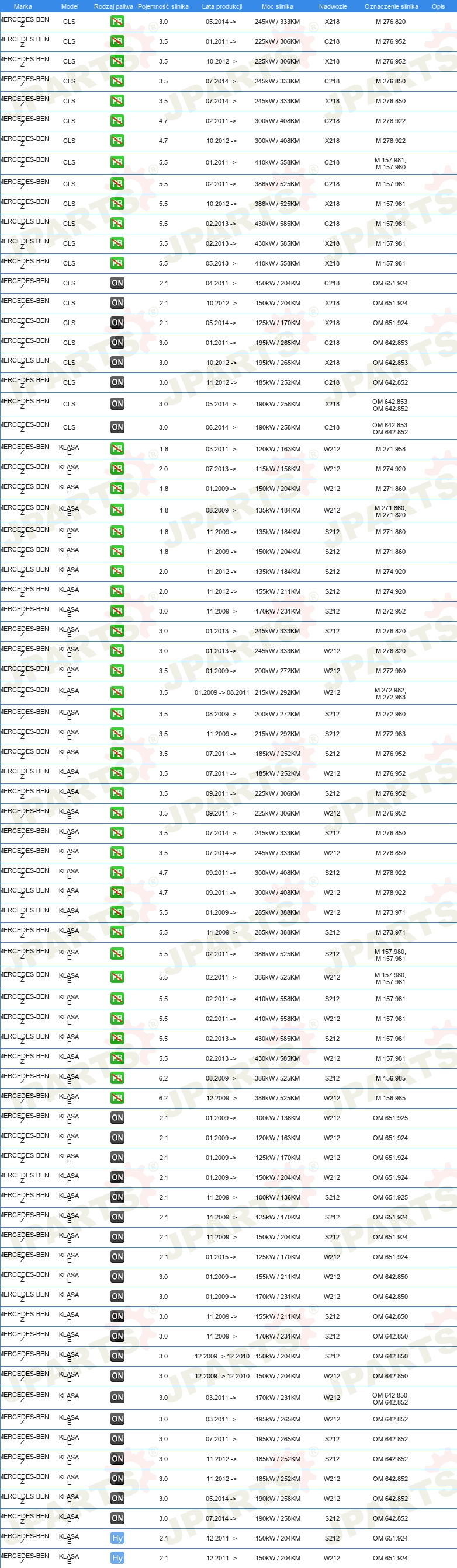Viewport: 457px width, 1568px height.
Task: Select the 'M 157.981, M 157.980' engine code cell
Action: [x=390, y=163]
